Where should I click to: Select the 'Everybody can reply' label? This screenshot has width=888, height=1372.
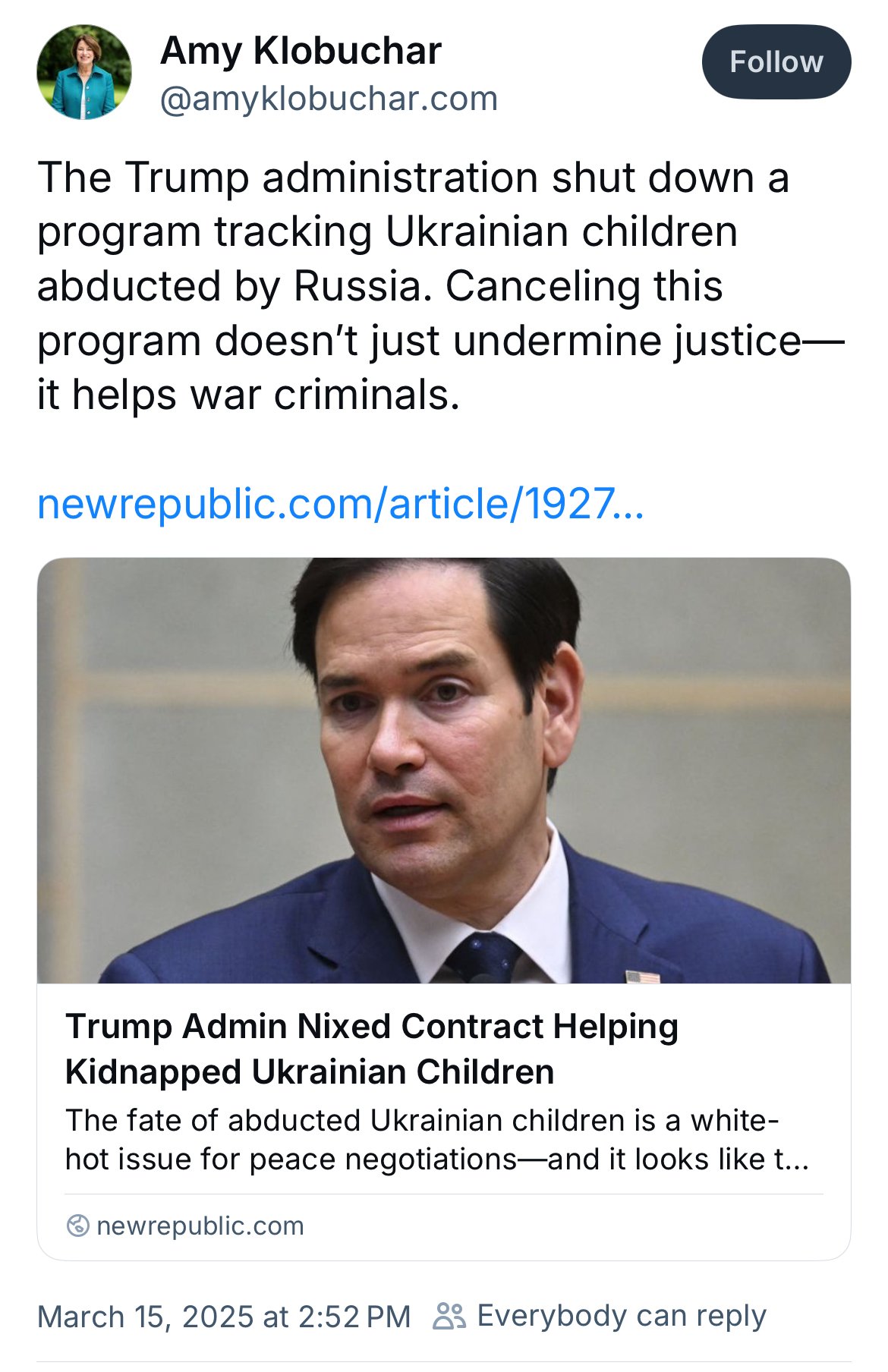click(x=621, y=1316)
